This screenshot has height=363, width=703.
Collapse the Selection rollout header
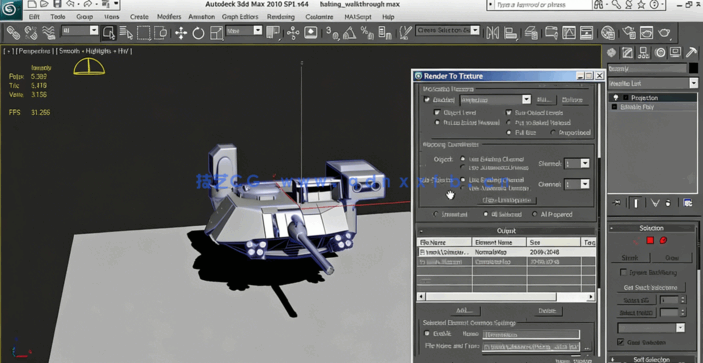coord(651,228)
